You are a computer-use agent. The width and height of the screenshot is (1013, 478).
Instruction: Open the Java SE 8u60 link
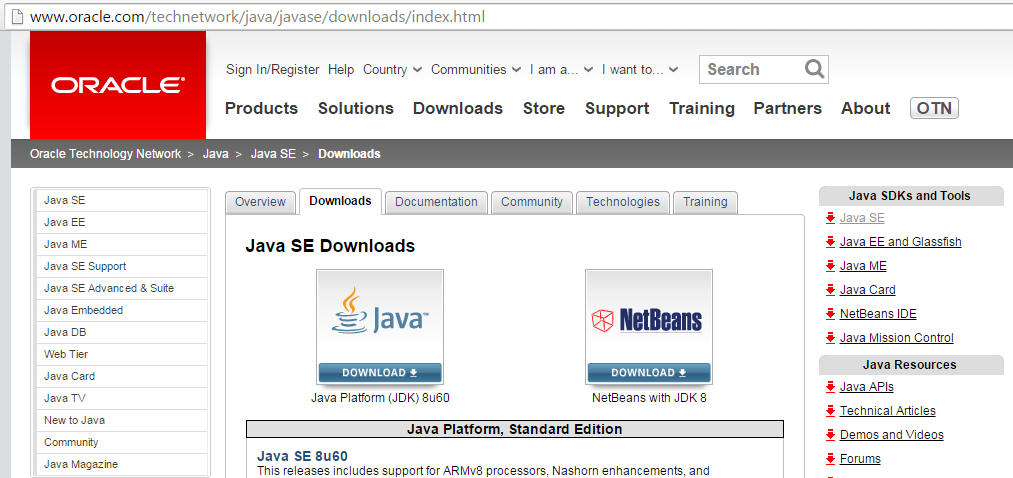pyautogui.click(x=302, y=456)
